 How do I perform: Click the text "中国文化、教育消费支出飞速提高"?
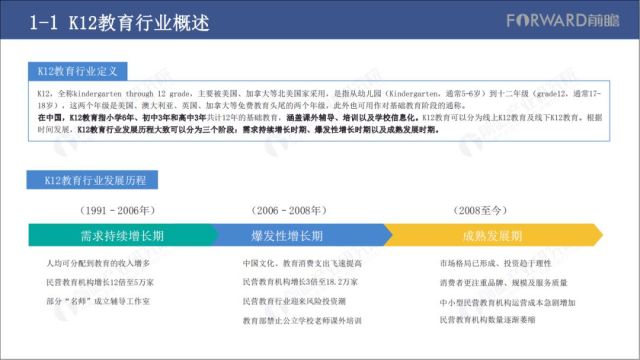pos(302,263)
